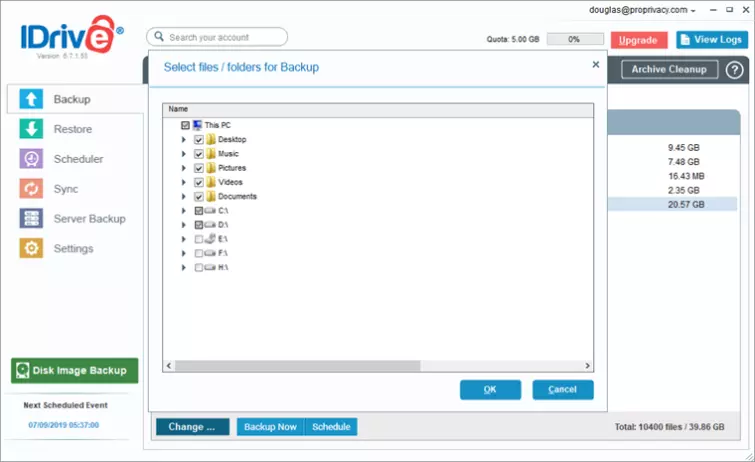
Task: Expand the C:\ drive tree node
Action: 183,211
